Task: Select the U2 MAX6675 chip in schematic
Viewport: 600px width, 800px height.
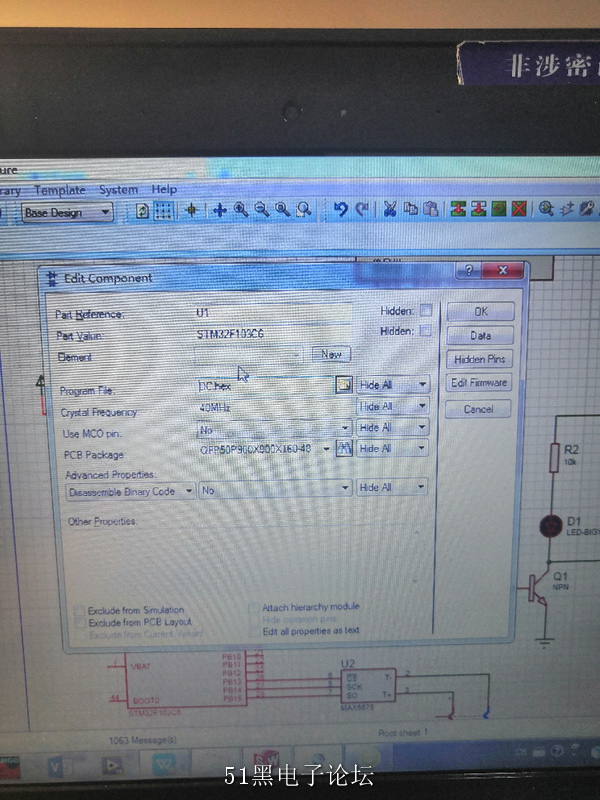Action: 368,686
